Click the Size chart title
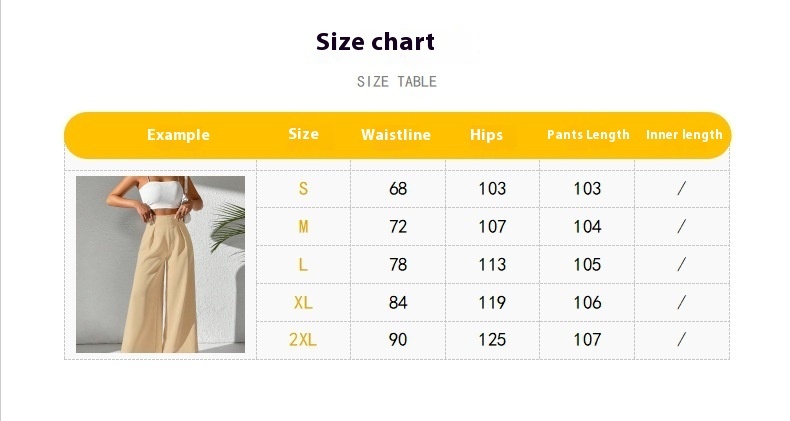The image size is (790, 421). click(x=375, y=42)
